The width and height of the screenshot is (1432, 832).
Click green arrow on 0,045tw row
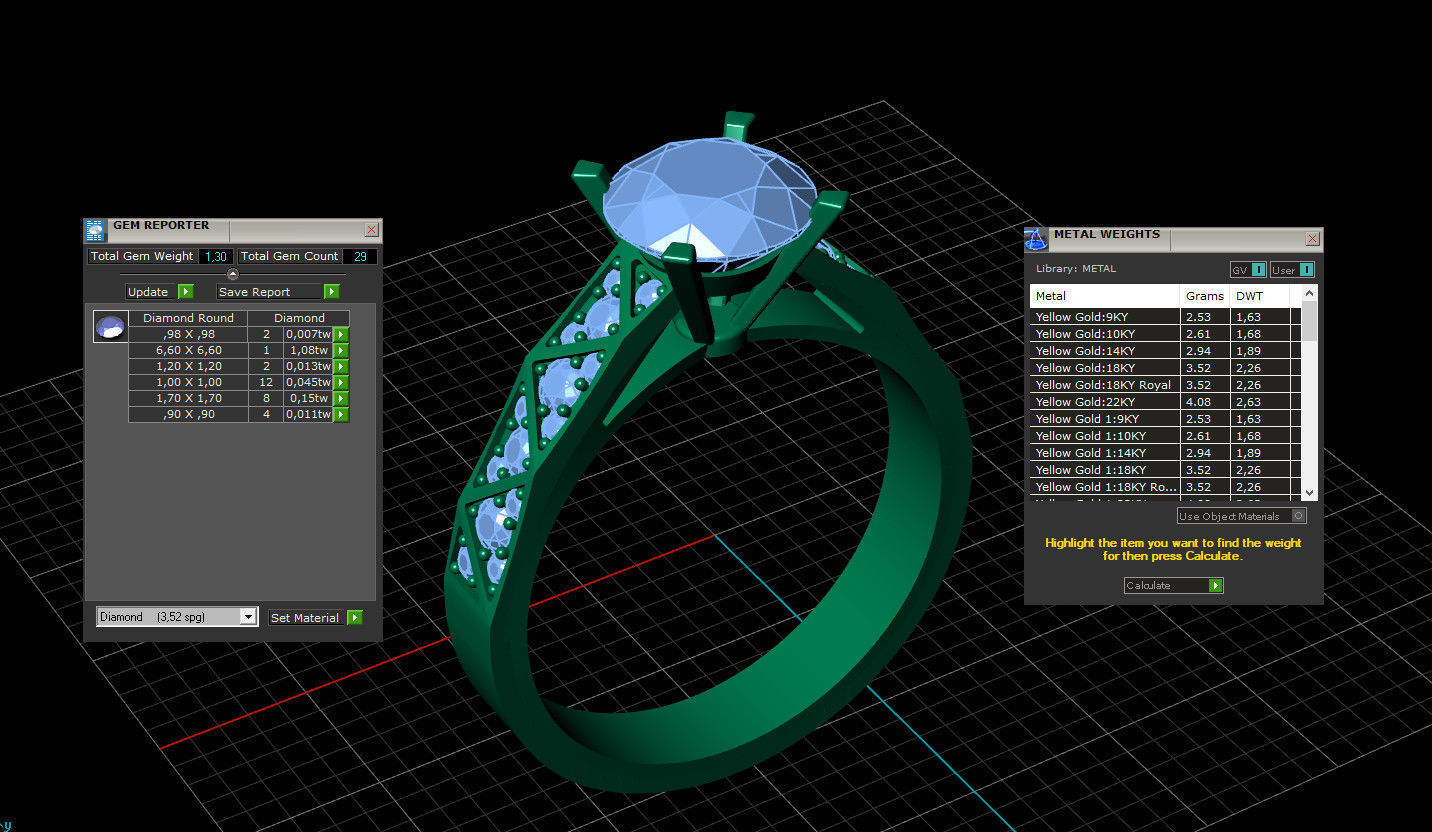click(341, 382)
